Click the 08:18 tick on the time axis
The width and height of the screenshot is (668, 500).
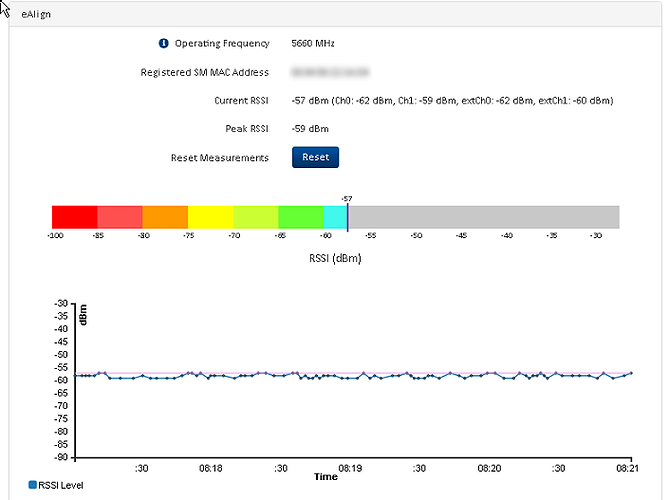pos(210,467)
